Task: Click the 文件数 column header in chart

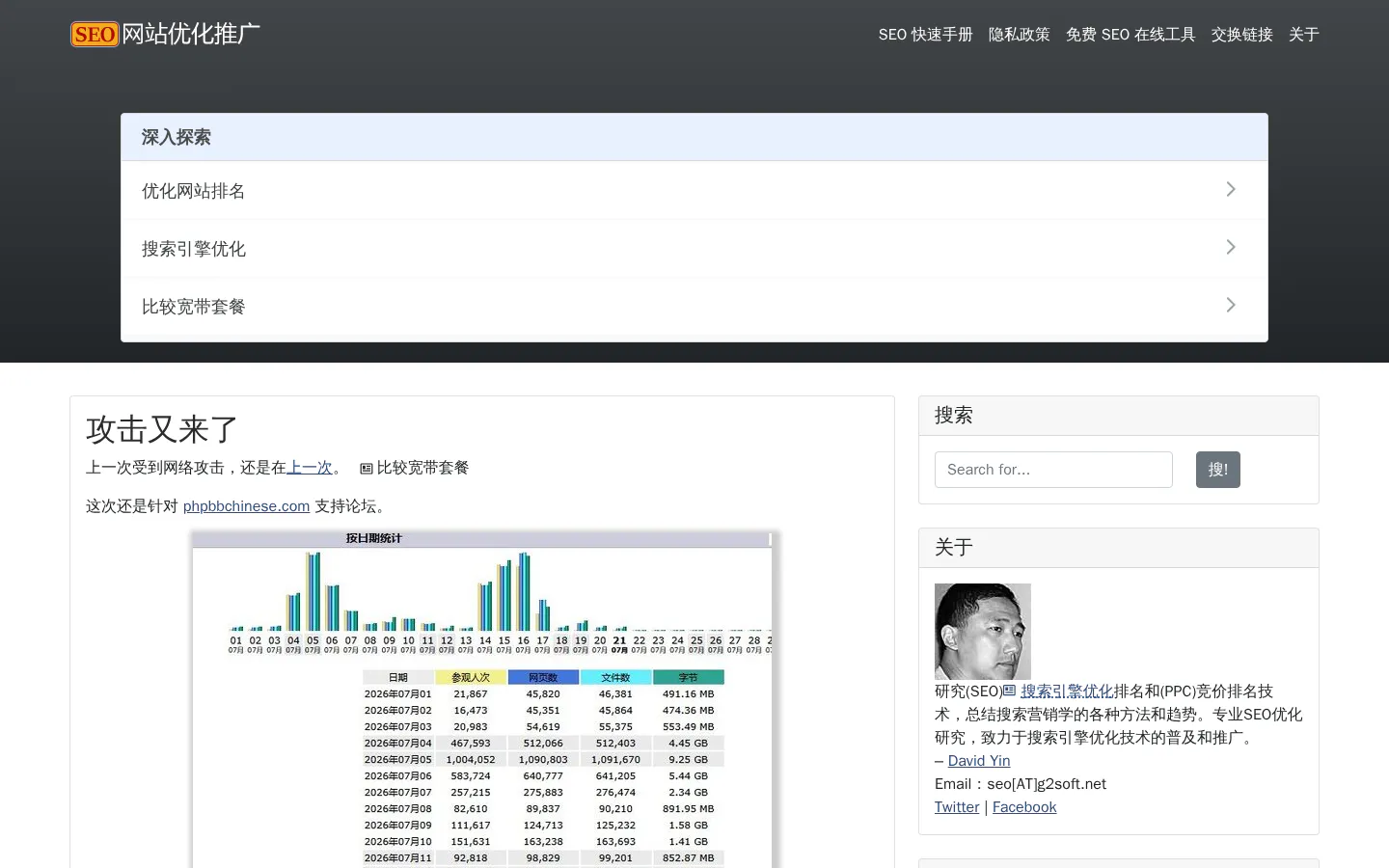Action: [x=615, y=677]
